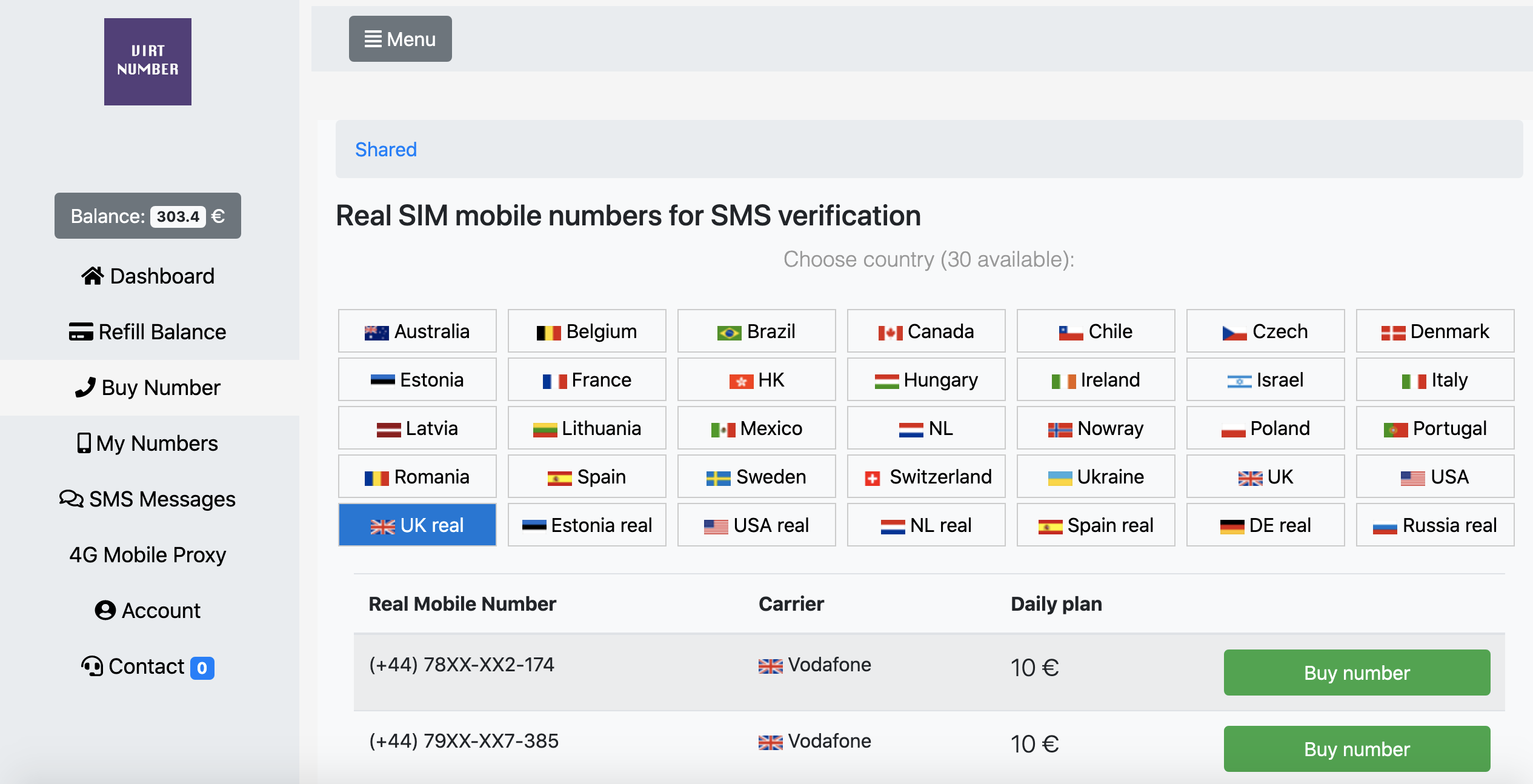Click the SMS Messages chat icon
Image resolution: width=1533 pixels, height=784 pixels.
tap(71, 499)
